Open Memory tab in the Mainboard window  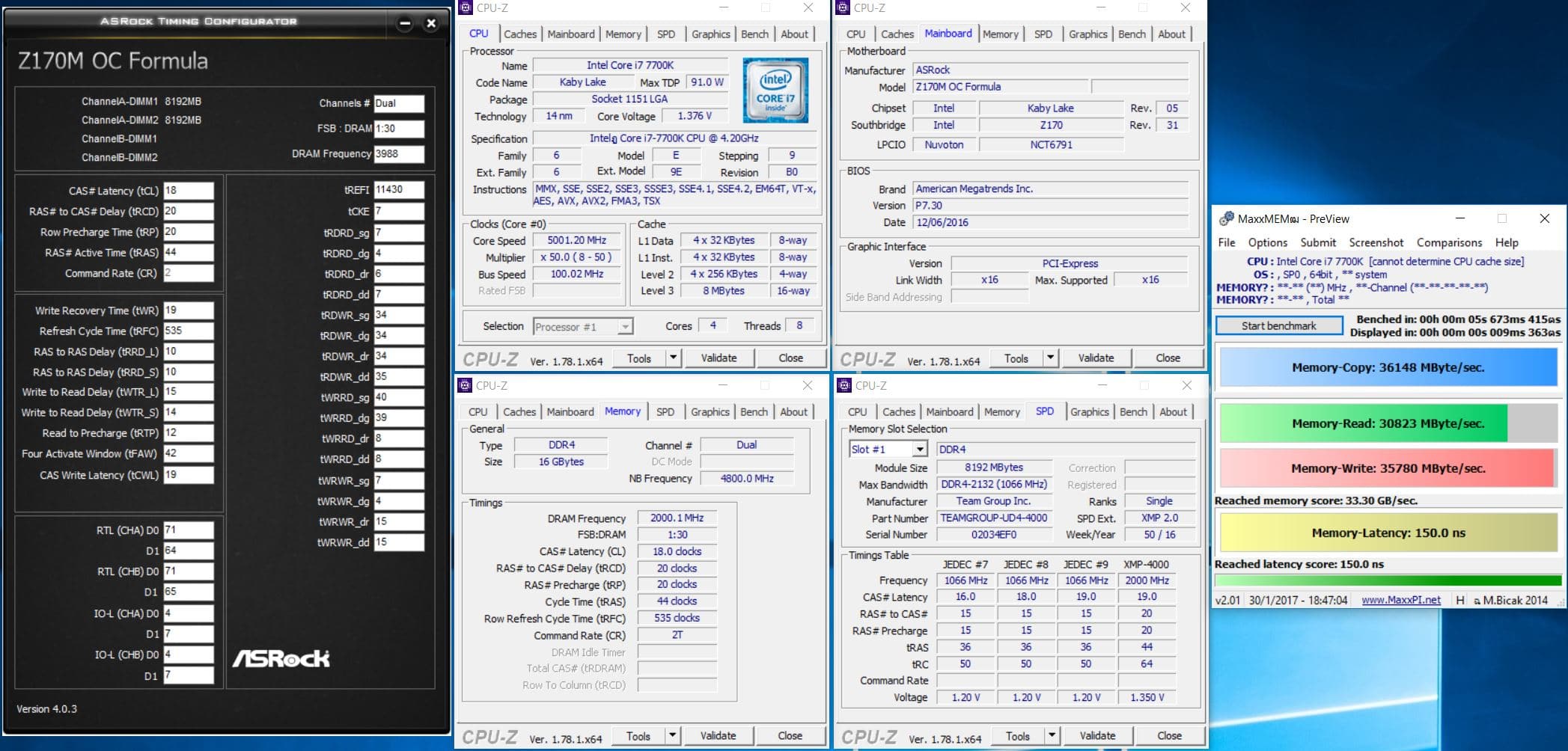click(x=1001, y=34)
